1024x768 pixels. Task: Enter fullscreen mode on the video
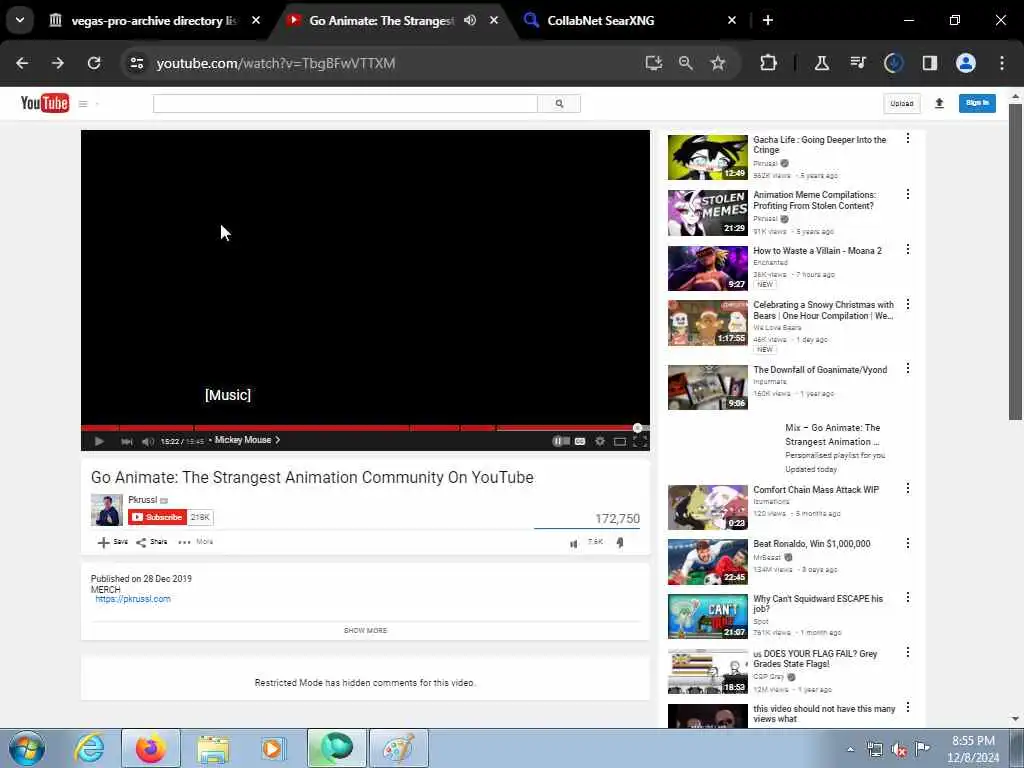[x=640, y=441]
